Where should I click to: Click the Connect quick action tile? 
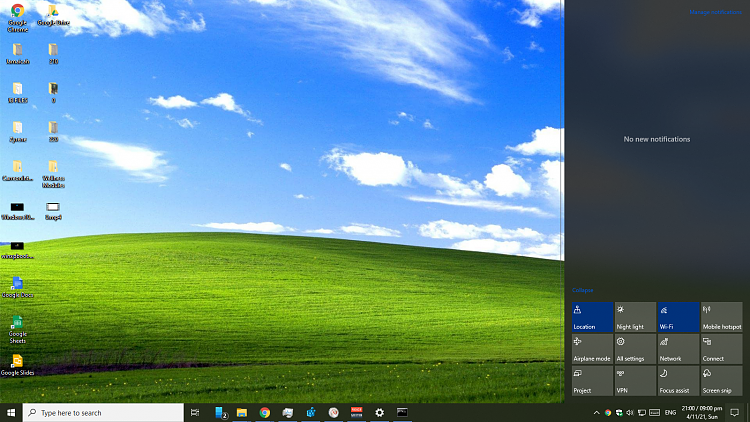[721, 349]
